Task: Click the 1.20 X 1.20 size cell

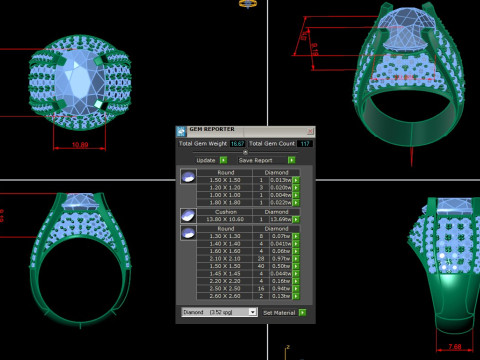Action: [x=225, y=188]
